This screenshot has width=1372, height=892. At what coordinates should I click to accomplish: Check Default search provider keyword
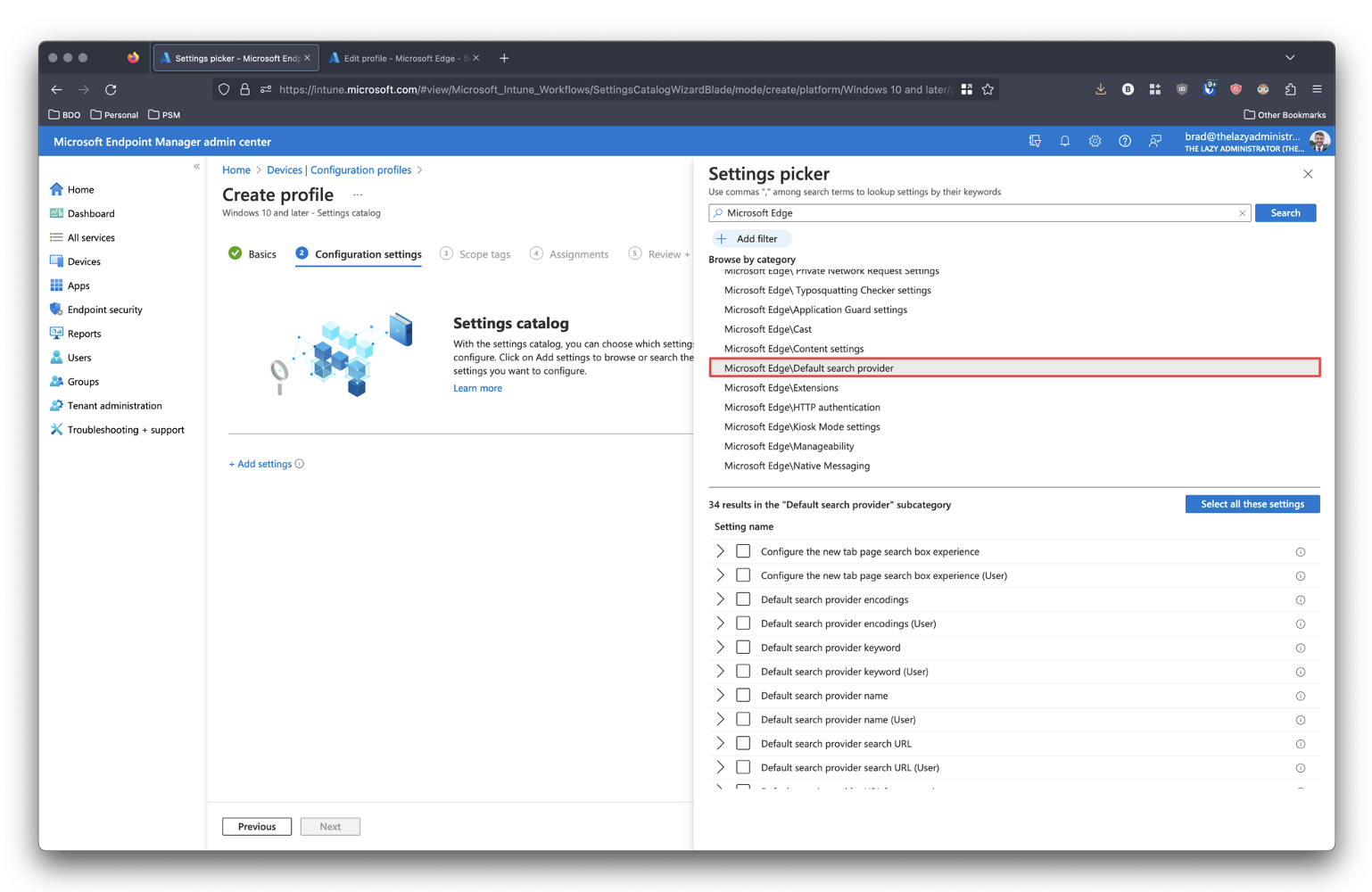(743, 648)
